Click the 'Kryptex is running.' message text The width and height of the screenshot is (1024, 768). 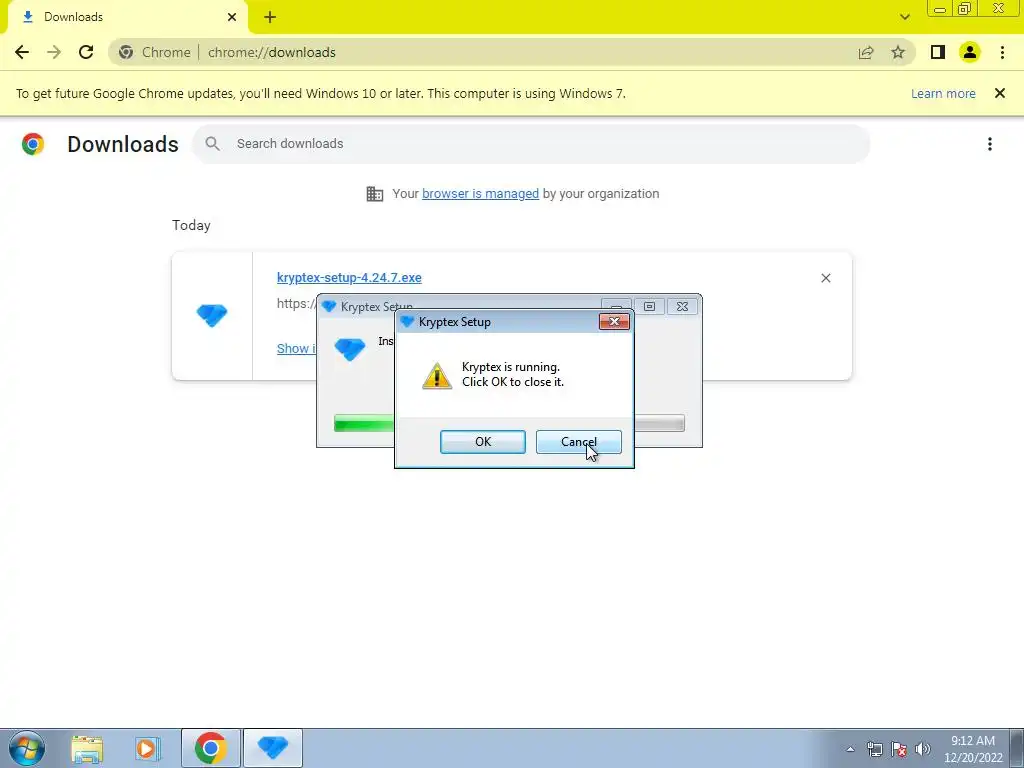point(511,367)
